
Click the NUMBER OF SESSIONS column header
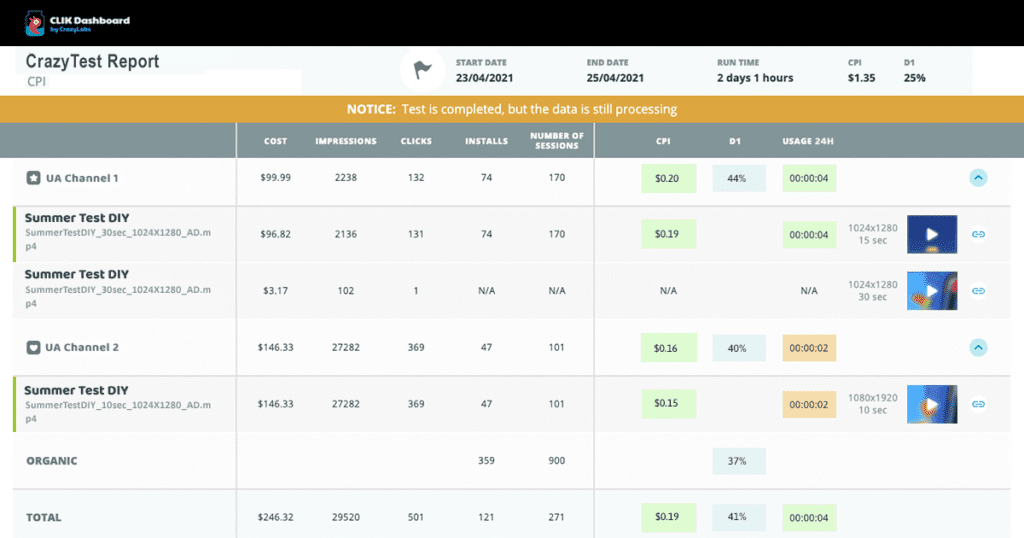(556, 140)
